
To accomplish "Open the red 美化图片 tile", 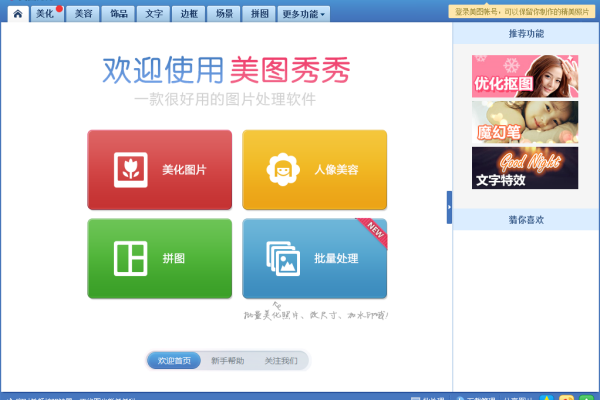I will [160, 170].
